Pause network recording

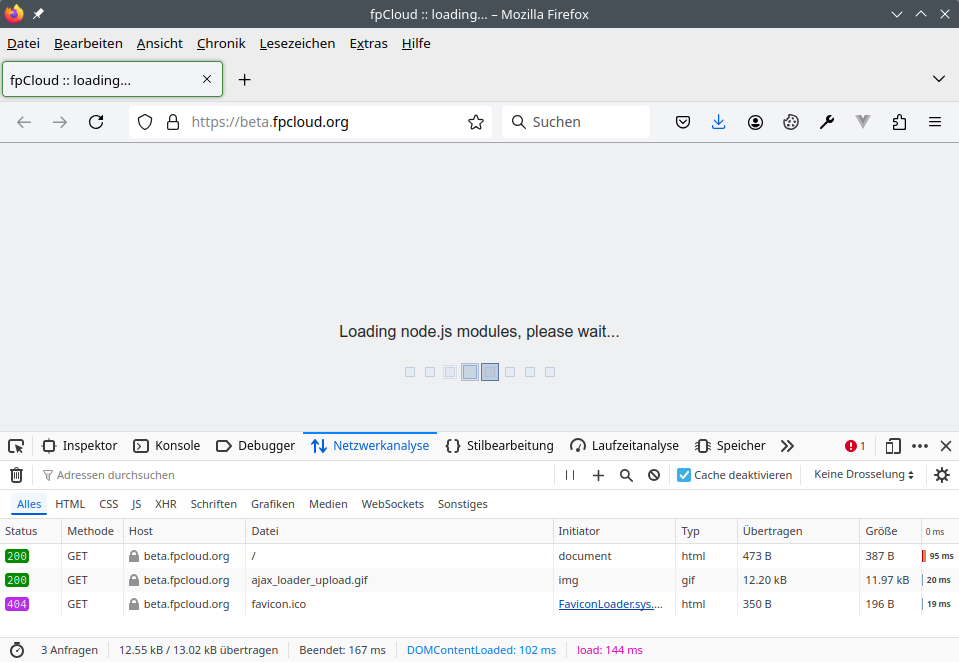click(570, 475)
